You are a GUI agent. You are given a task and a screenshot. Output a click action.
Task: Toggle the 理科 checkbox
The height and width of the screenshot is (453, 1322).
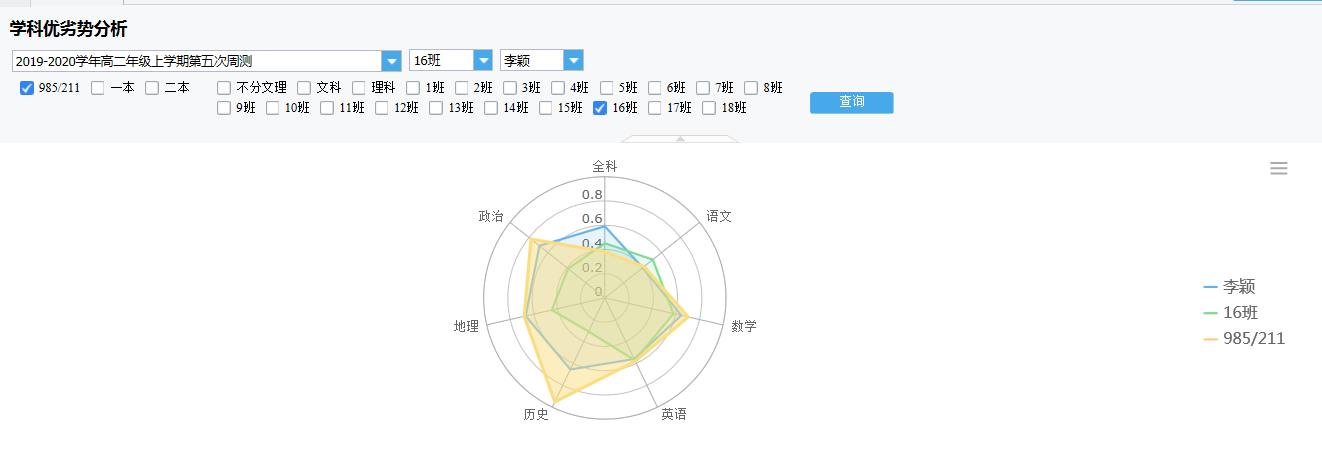click(359, 88)
